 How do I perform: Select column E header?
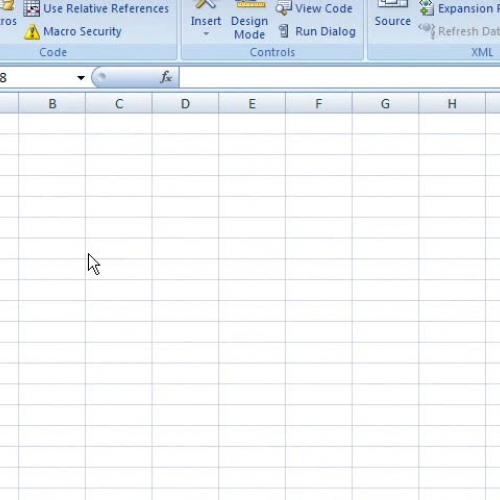coord(252,104)
